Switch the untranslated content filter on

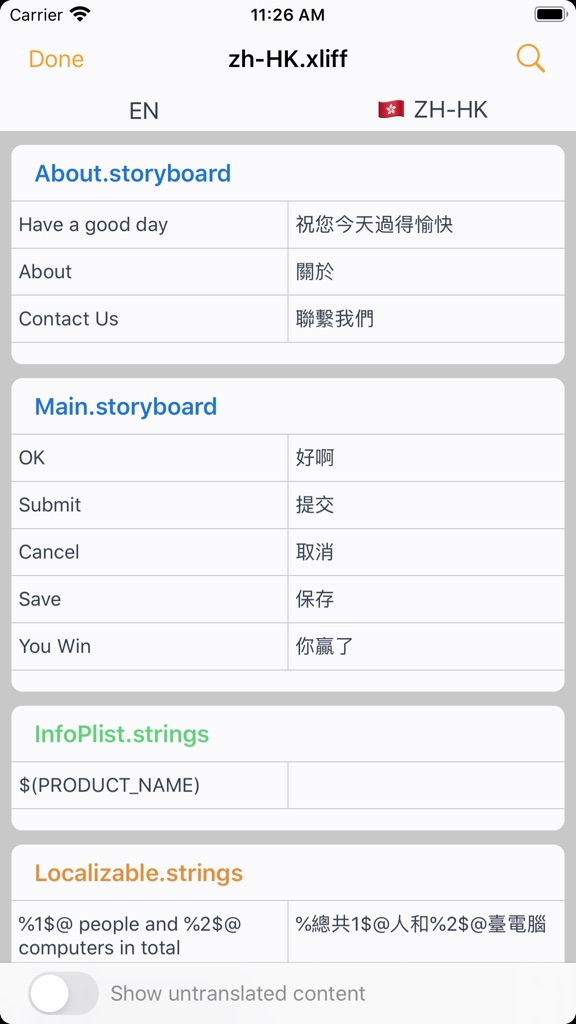[63, 993]
